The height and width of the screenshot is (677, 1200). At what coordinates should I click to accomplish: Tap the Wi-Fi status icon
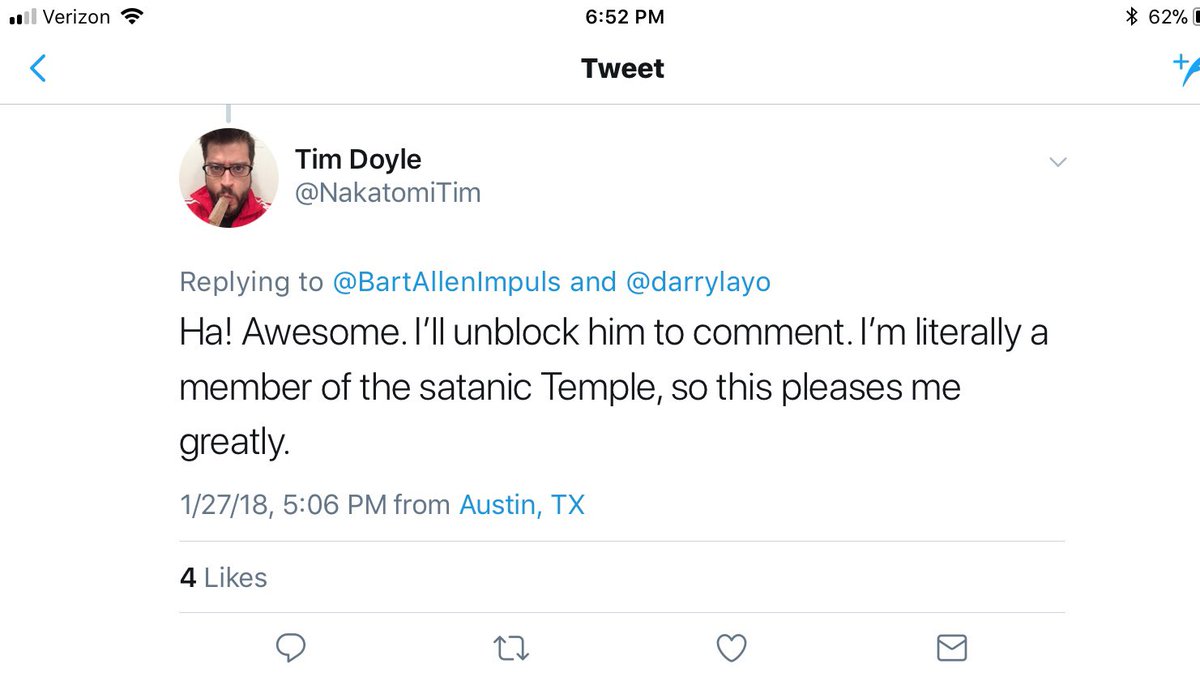click(x=131, y=16)
